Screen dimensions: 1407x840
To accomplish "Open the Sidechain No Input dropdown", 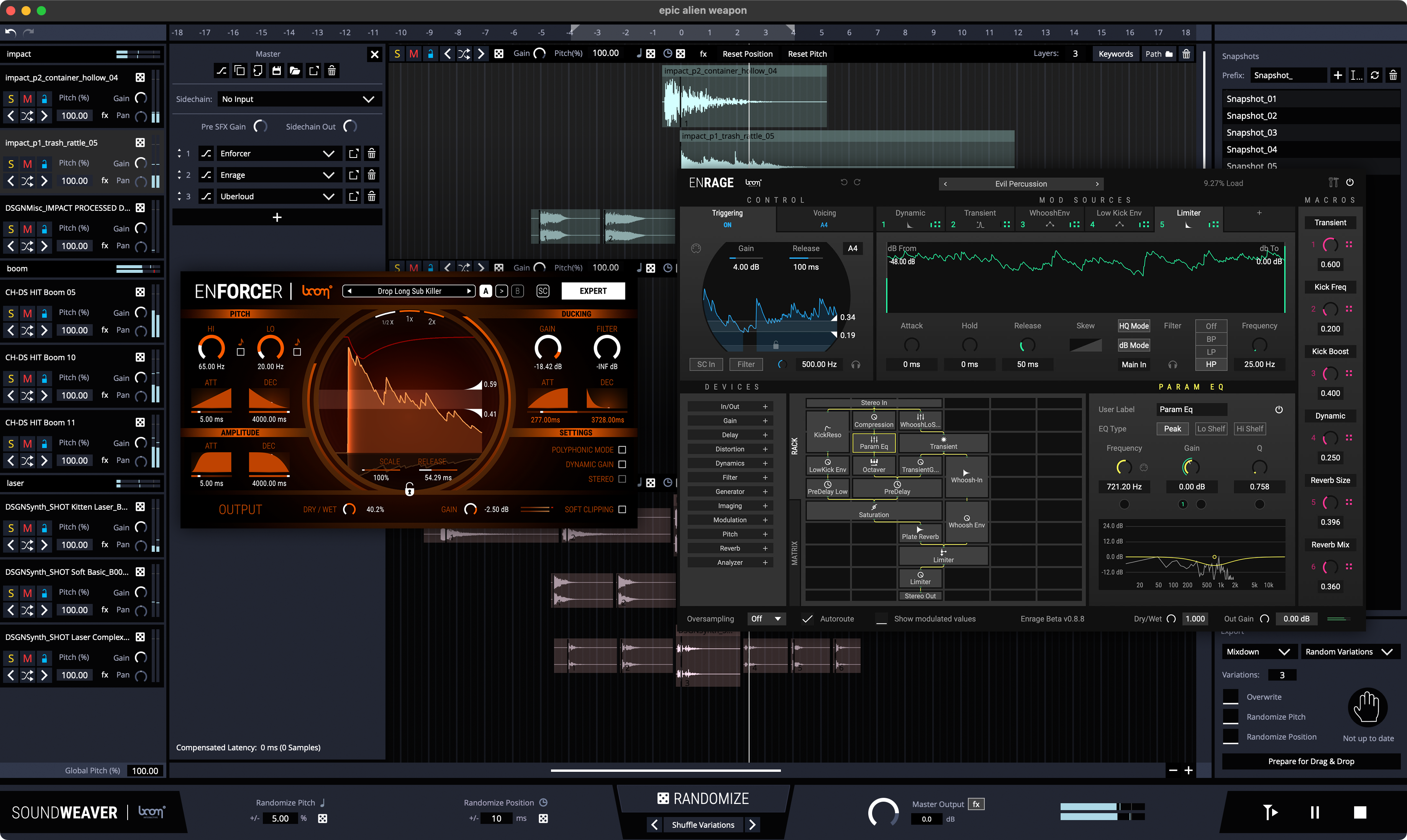I will [x=298, y=99].
